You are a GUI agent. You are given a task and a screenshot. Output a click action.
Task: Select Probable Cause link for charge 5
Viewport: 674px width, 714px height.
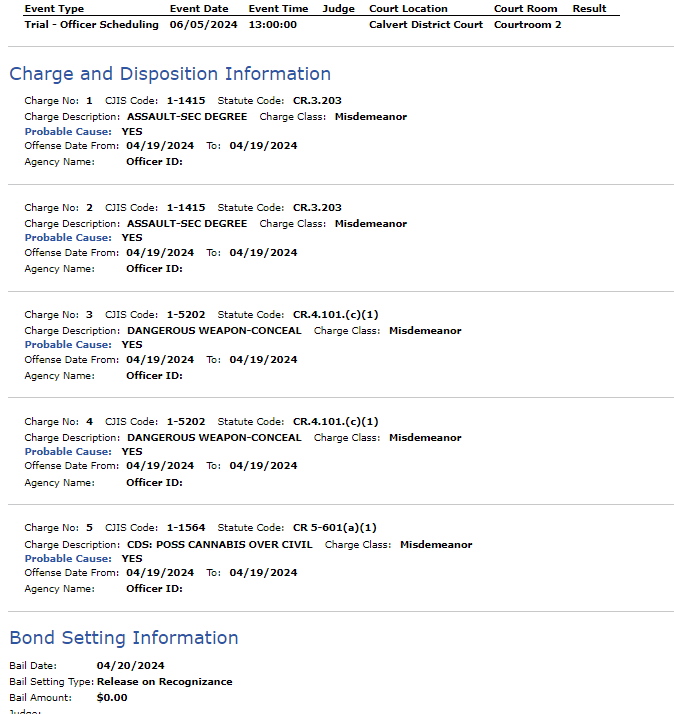(68, 559)
